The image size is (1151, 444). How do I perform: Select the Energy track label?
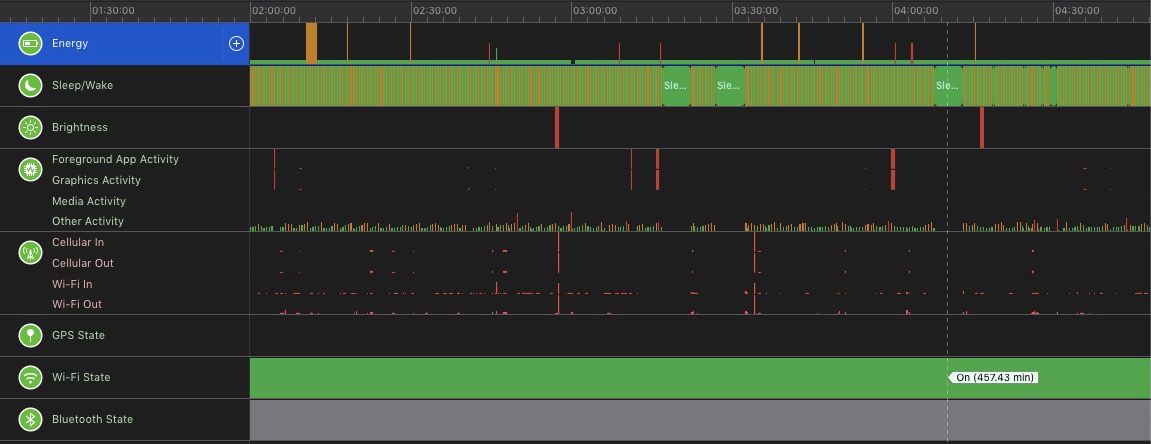[x=70, y=43]
